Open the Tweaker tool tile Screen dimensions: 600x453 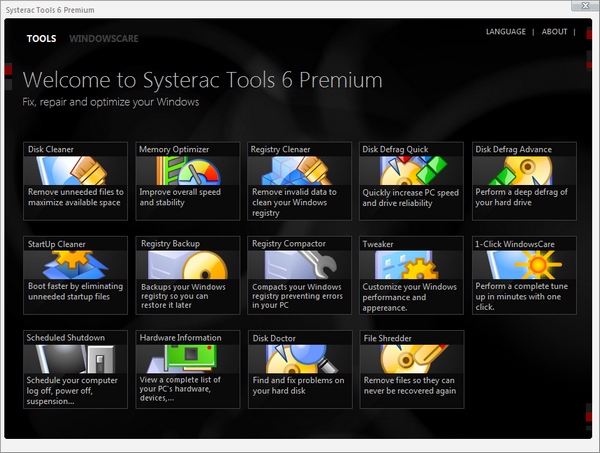412,264
